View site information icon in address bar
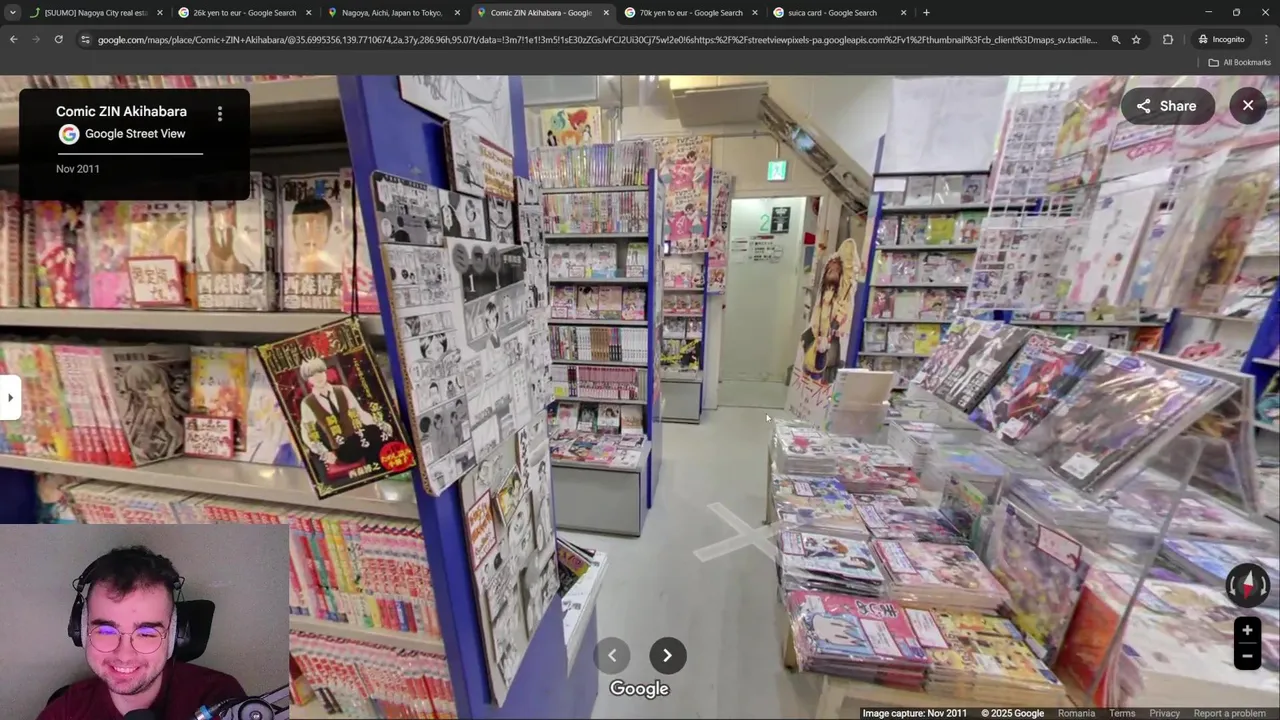 coord(85,40)
